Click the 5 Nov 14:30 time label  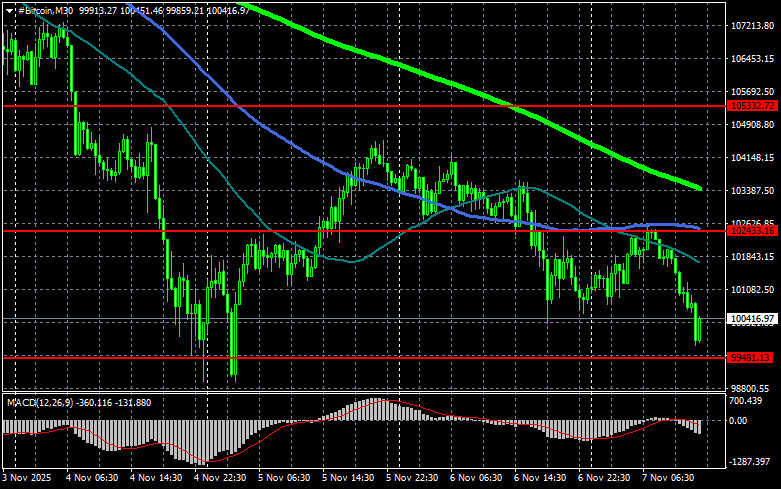click(x=348, y=478)
